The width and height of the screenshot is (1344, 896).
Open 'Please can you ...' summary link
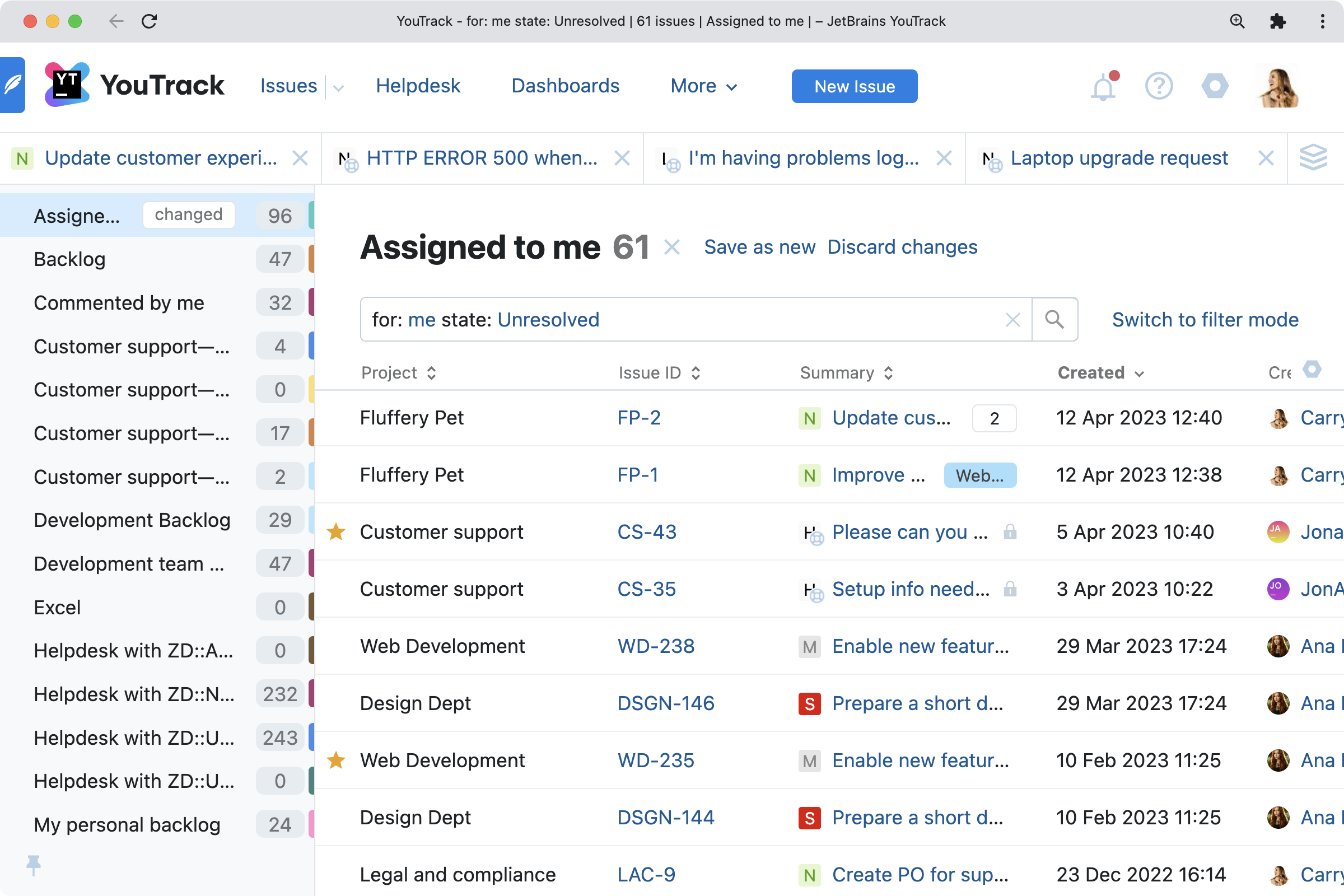tap(909, 532)
